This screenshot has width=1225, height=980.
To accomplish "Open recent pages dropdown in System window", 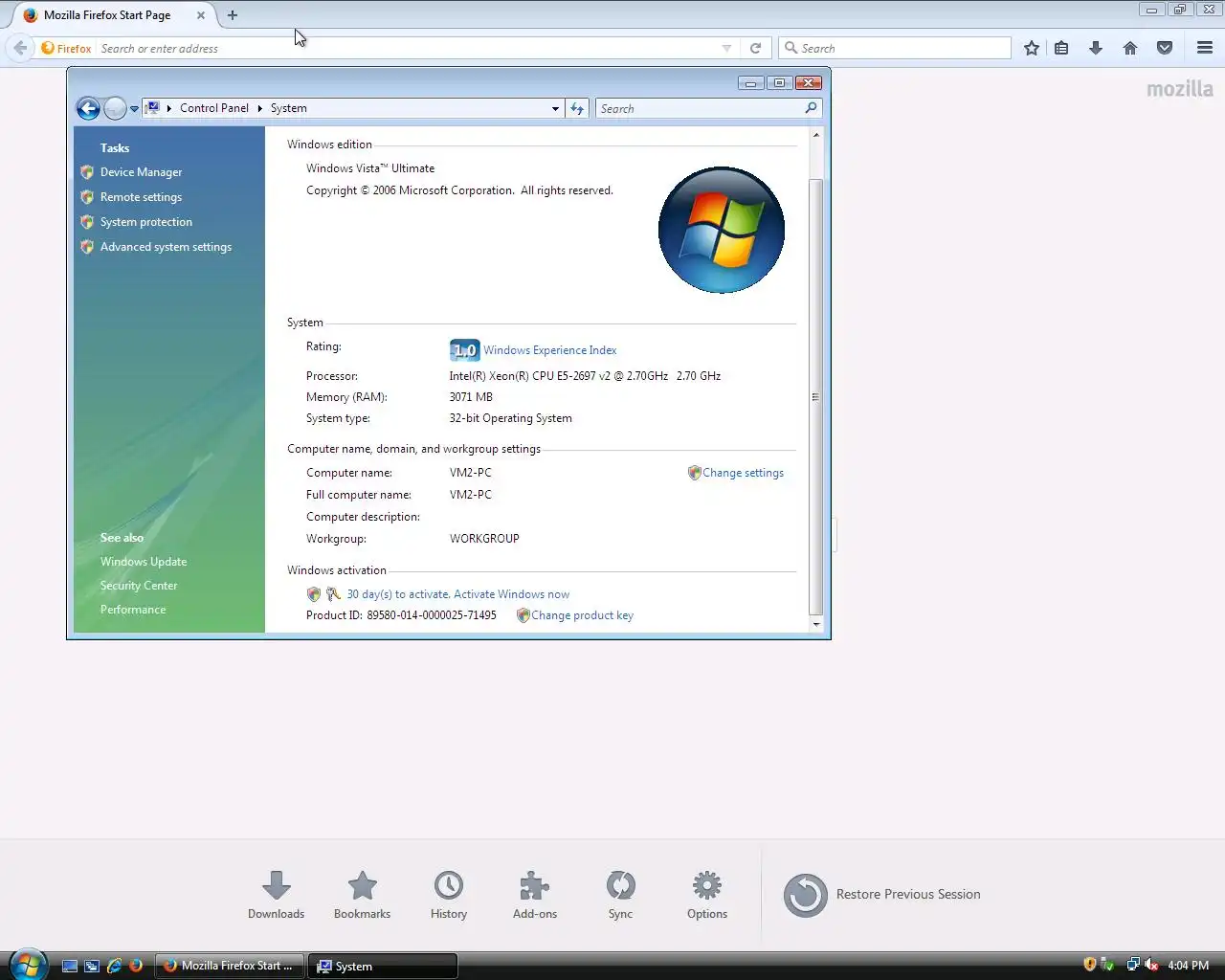I will tap(134, 108).
